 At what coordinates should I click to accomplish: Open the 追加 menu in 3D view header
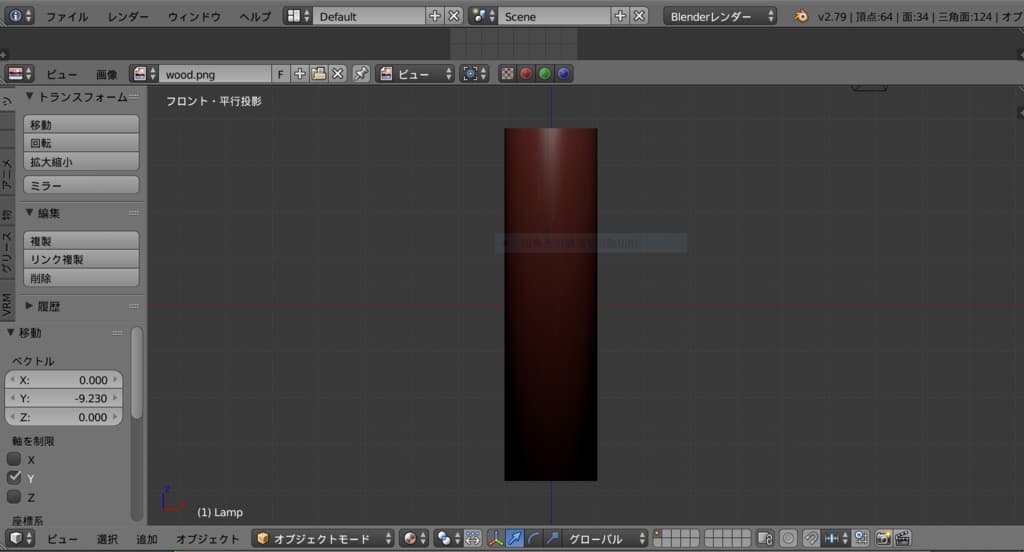tap(146, 538)
